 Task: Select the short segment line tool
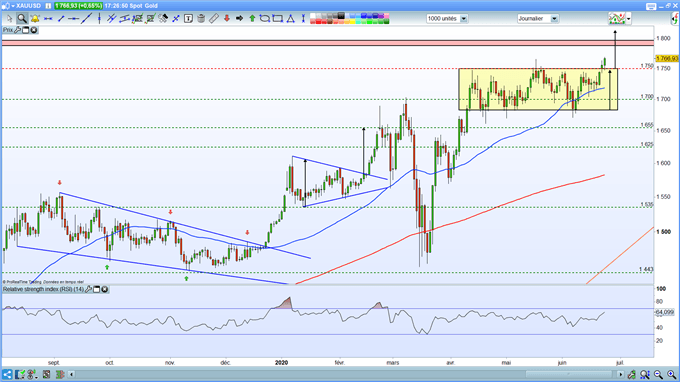coord(61,19)
